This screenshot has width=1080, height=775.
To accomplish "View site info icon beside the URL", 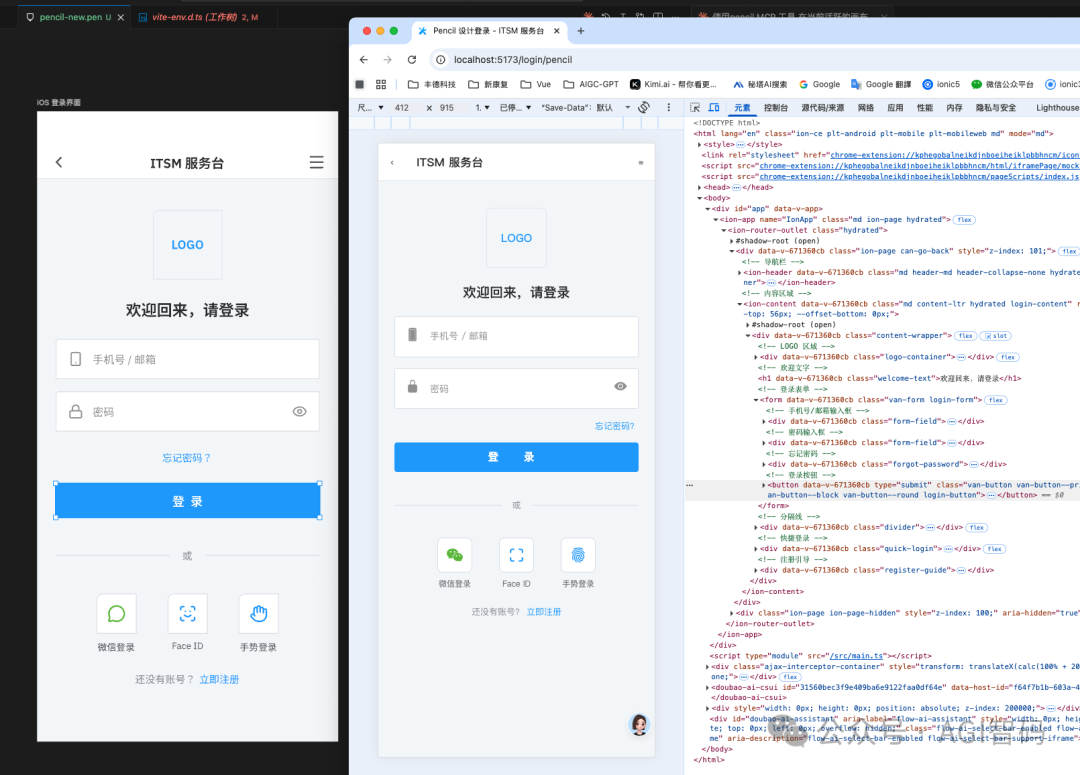I will click(441, 60).
